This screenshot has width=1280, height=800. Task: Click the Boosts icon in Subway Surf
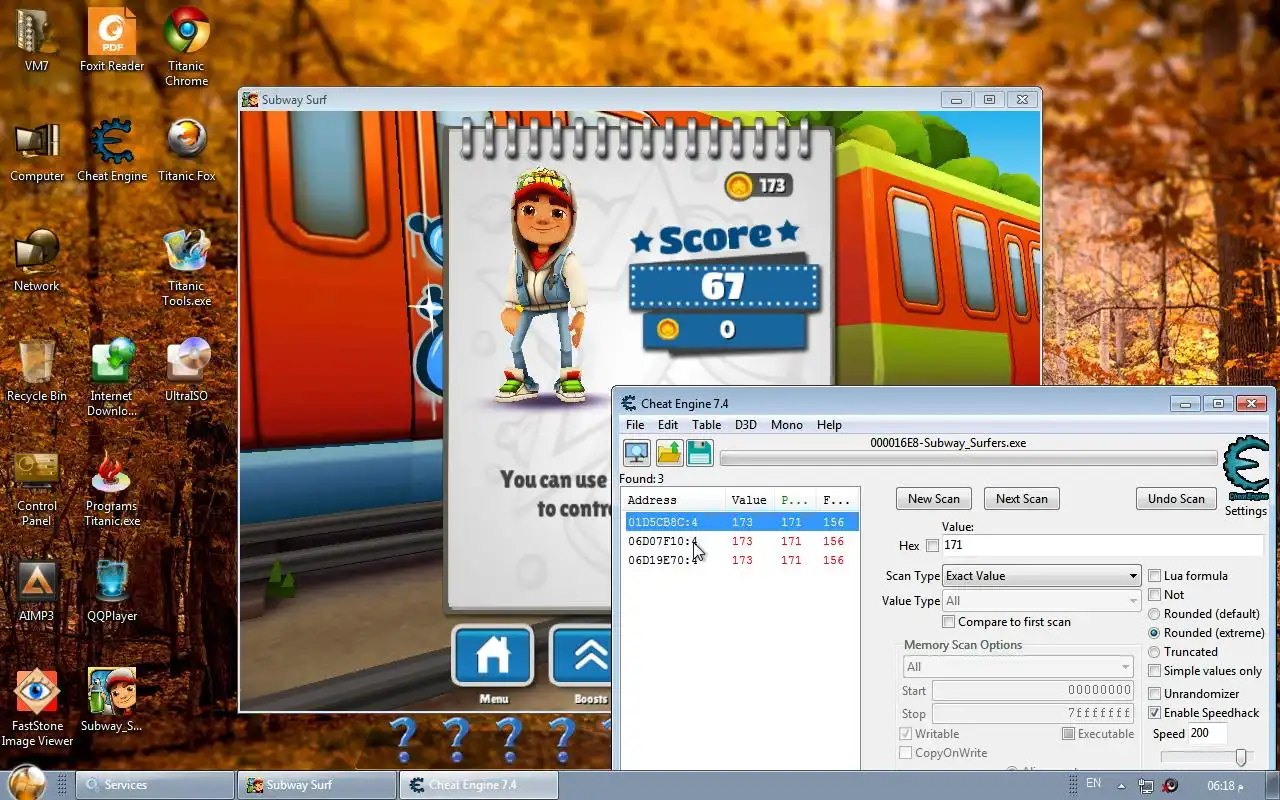coord(582,657)
